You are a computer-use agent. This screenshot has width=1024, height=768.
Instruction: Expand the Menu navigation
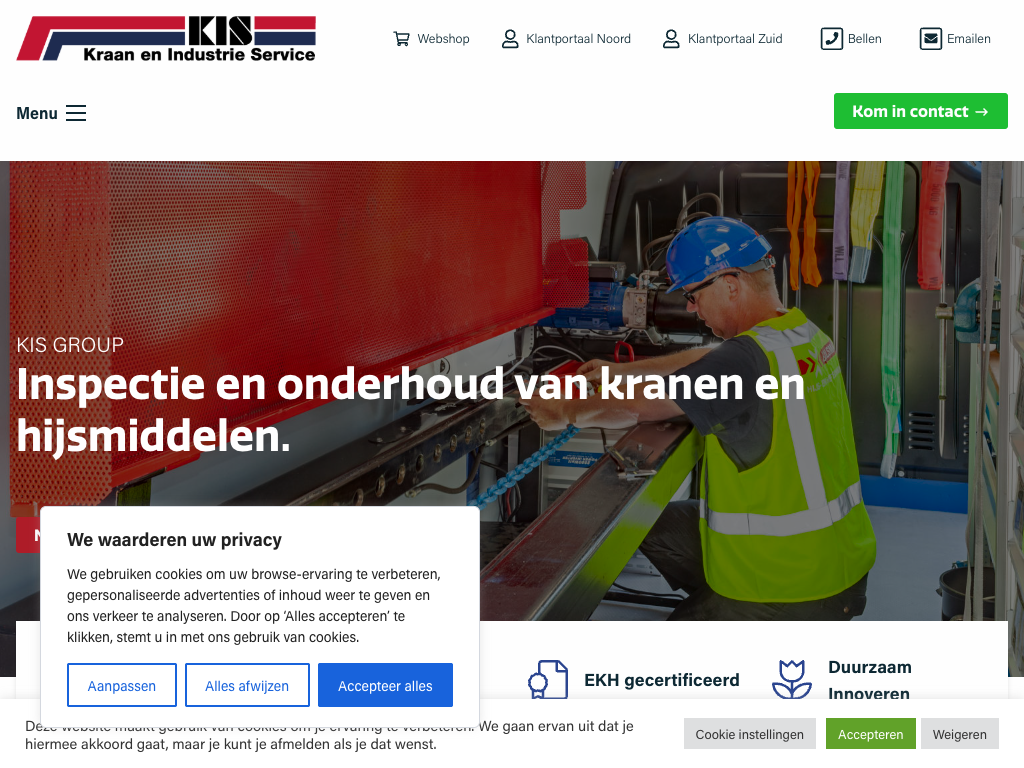click(51, 113)
